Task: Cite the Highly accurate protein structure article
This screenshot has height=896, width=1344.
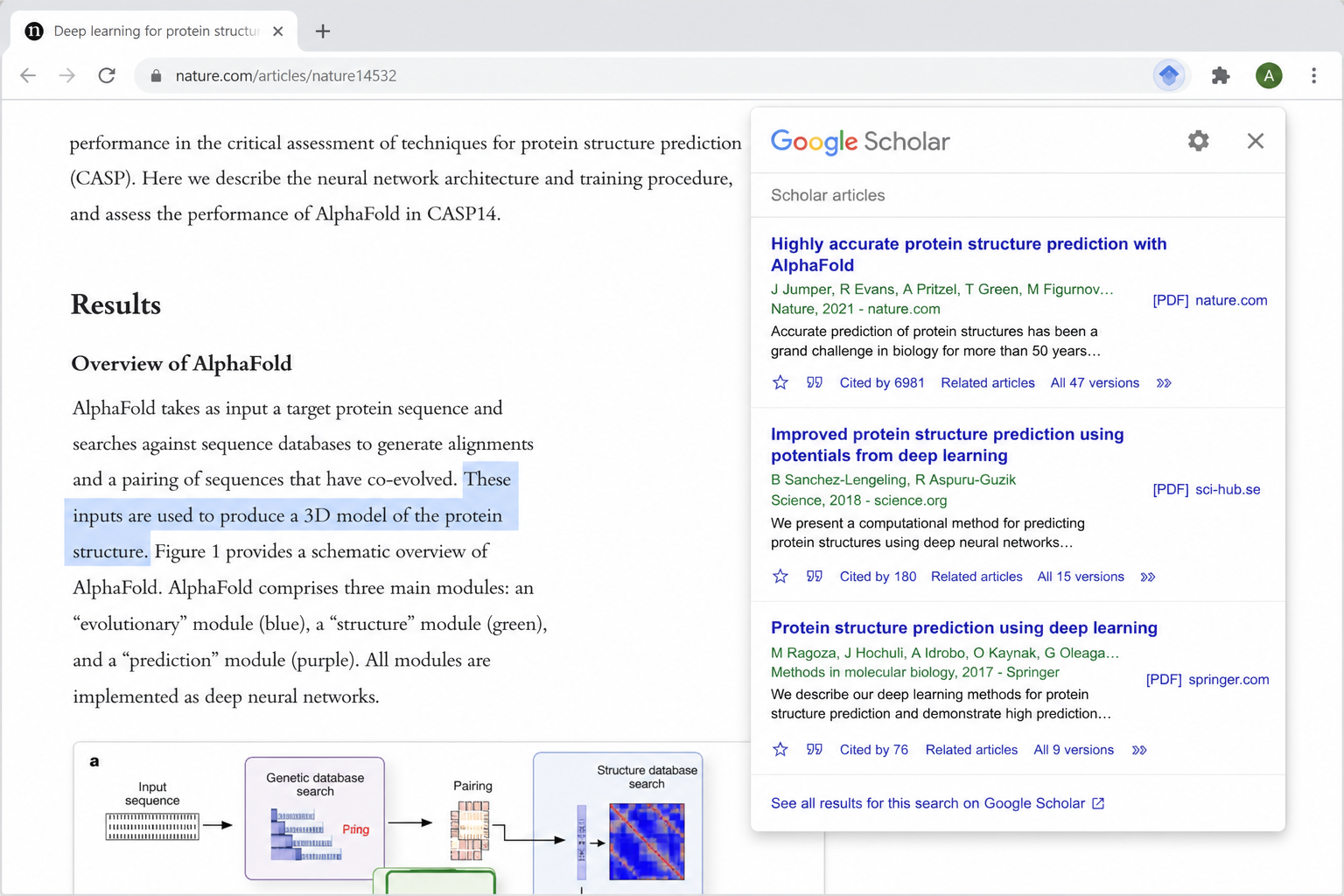Action: [815, 382]
